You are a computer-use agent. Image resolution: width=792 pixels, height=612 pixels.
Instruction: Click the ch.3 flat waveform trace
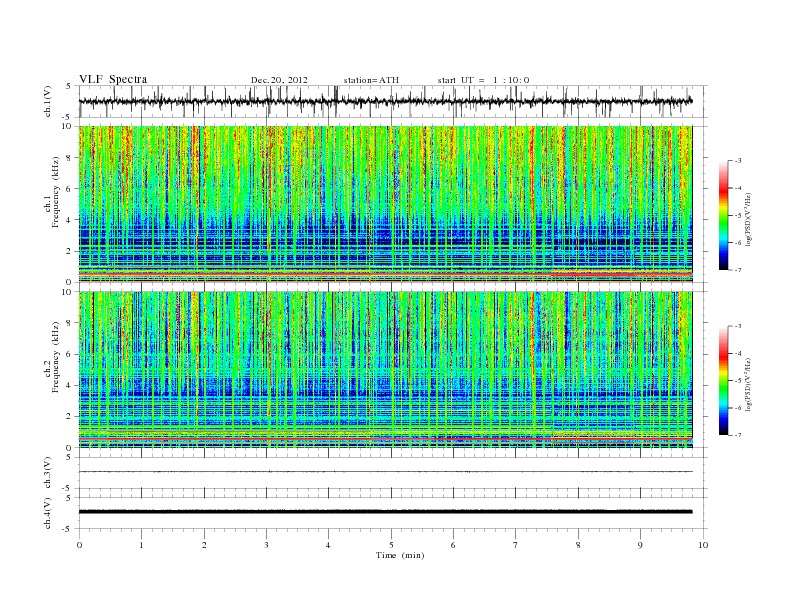[x=385, y=472]
